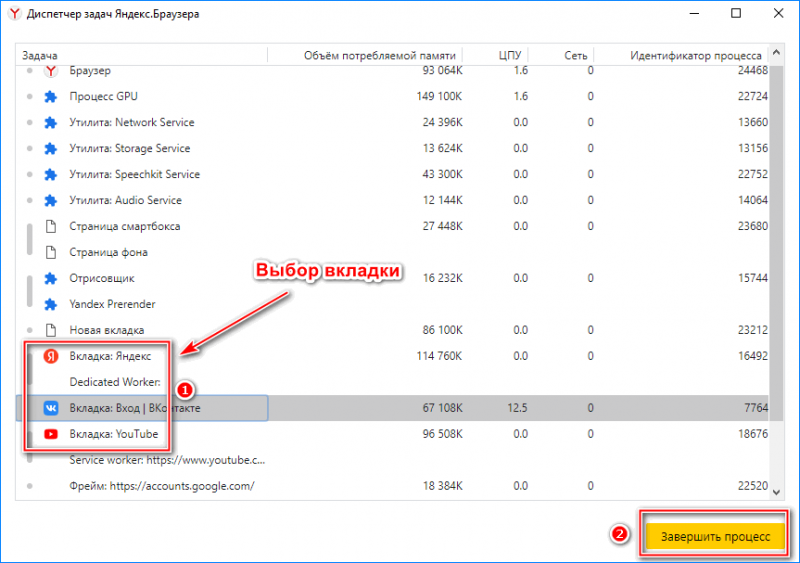
Task: Click process ID 24468
Action: click(x=753, y=71)
